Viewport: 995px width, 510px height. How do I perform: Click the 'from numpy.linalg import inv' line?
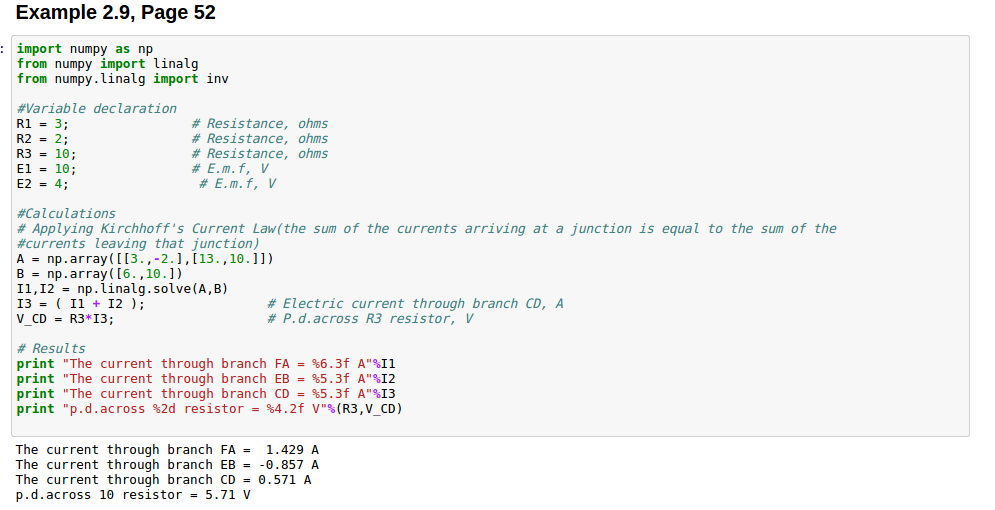click(122, 79)
